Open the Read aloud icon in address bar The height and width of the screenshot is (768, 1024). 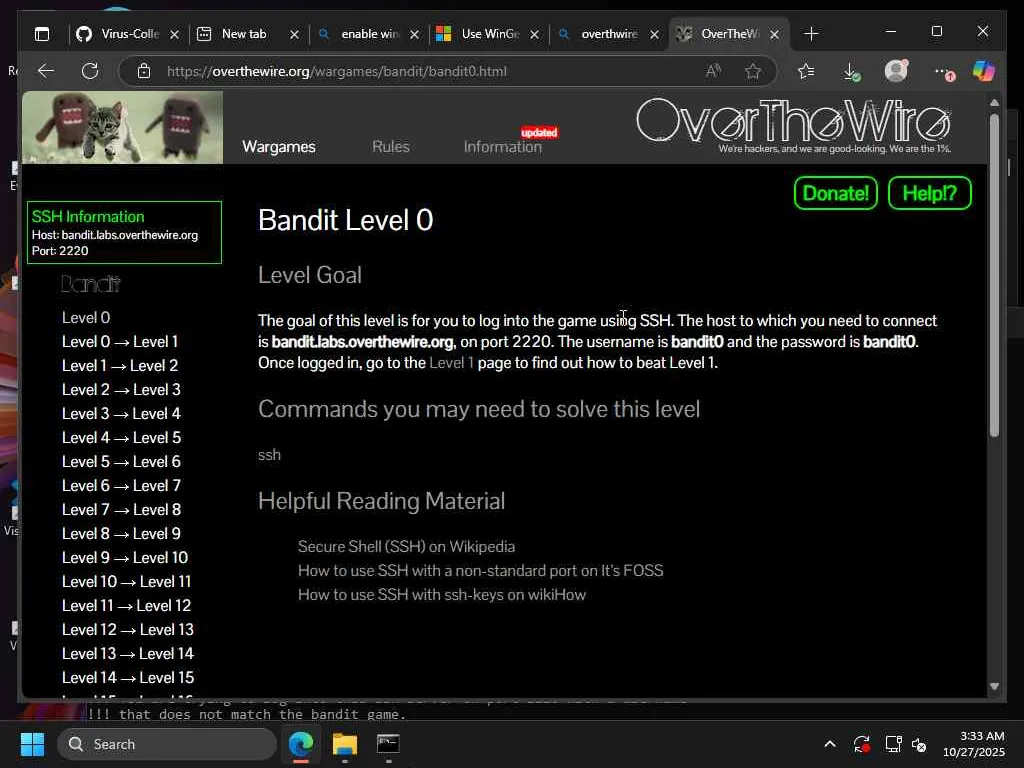[713, 71]
